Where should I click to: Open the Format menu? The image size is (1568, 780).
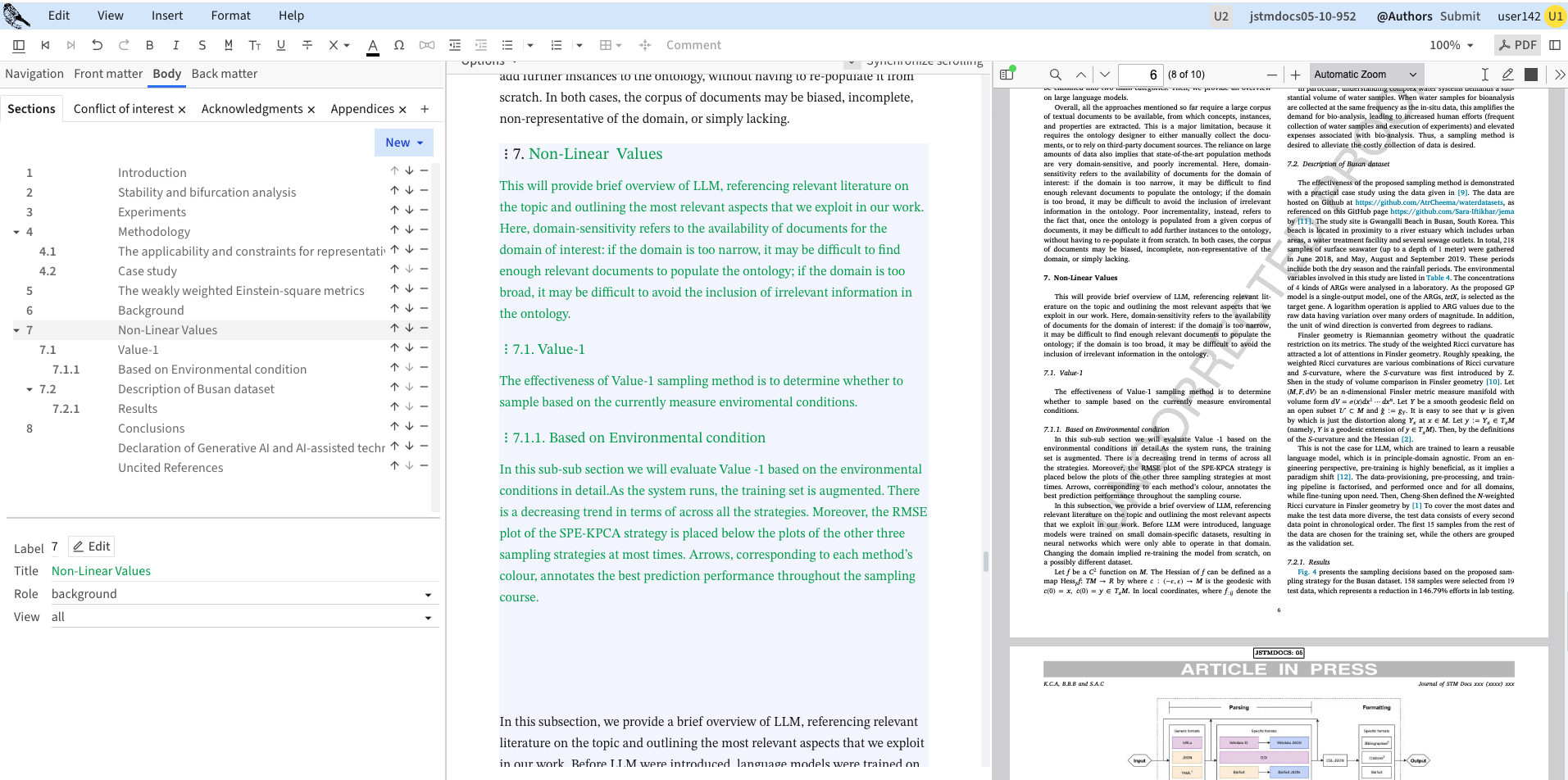(230, 16)
